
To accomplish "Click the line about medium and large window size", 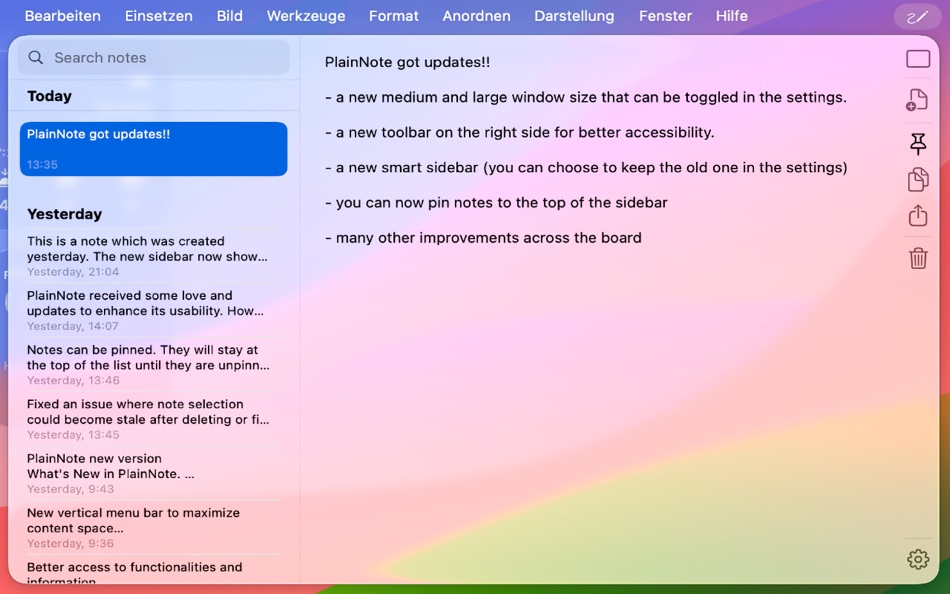I will click(586, 97).
